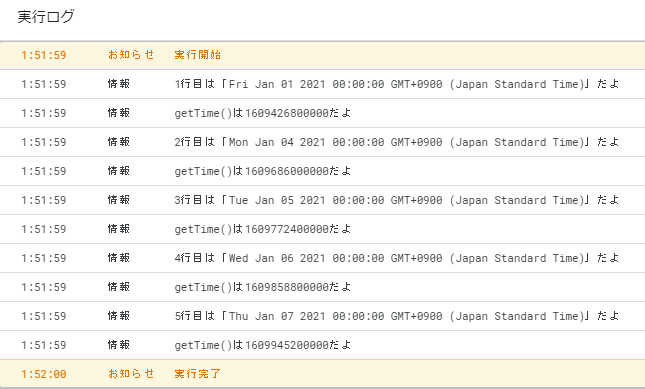This screenshot has height=389, width=645.
Task: Click 1:51:59 timestamp in 4行目 row
Action: [44, 258]
